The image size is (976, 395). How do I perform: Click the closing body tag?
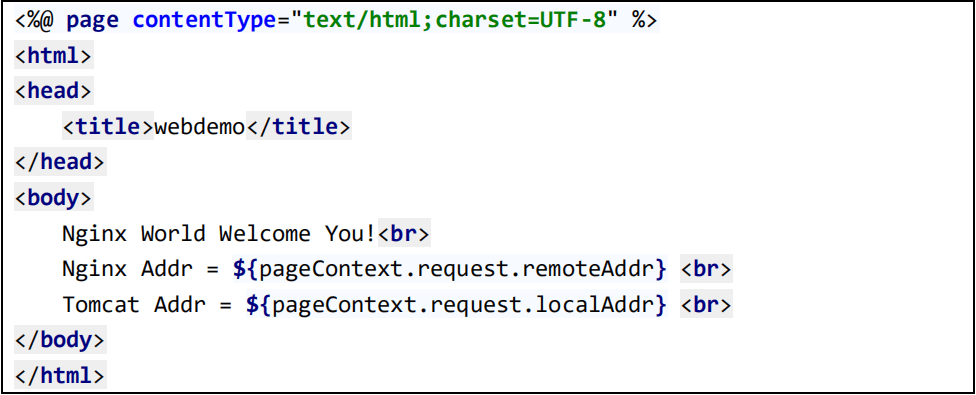click(60, 341)
